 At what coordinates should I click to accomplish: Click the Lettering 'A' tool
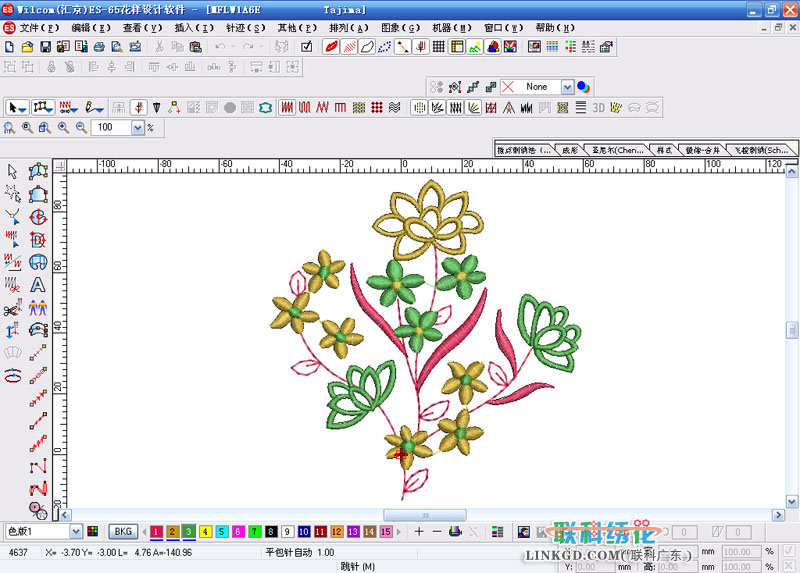click(38, 285)
